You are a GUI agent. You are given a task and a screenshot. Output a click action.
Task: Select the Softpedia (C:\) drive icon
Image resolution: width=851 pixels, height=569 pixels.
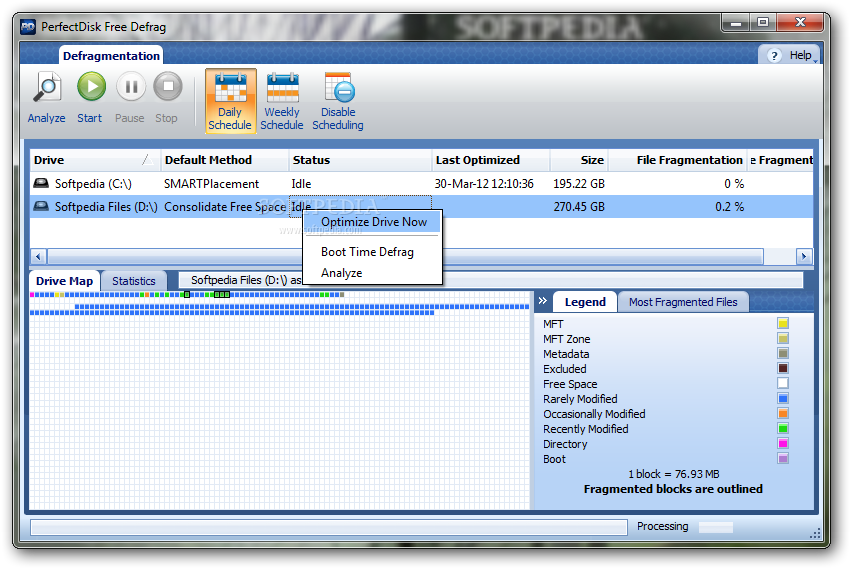click(x=41, y=183)
